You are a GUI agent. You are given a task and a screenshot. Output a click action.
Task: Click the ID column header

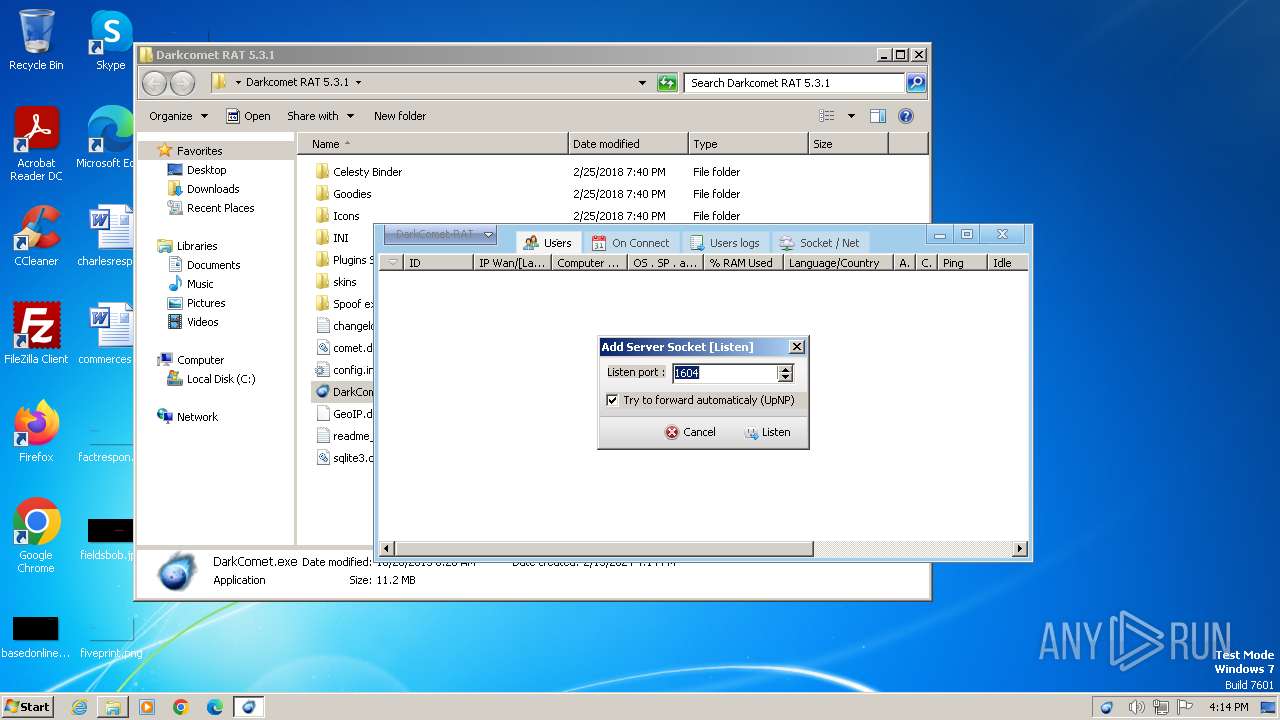[438, 263]
